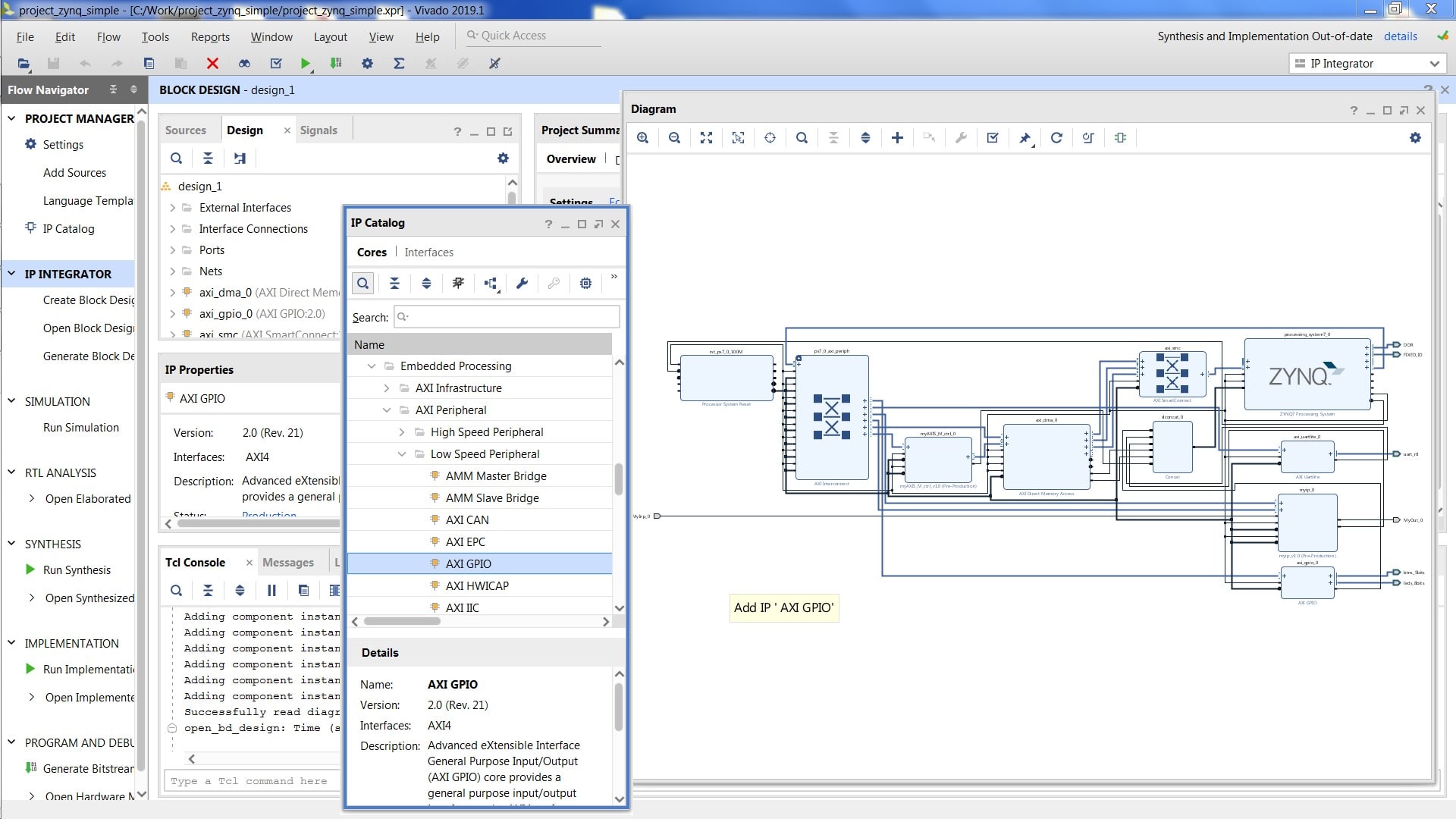Open settings gear in main toolbar
1456x819 pixels.
pyautogui.click(x=368, y=64)
